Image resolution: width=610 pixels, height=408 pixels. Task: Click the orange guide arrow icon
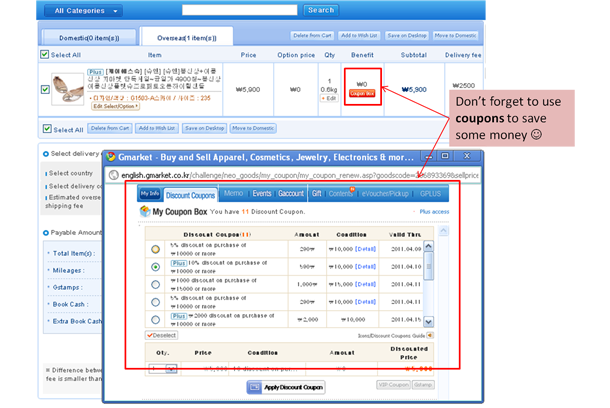tap(429, 335)
